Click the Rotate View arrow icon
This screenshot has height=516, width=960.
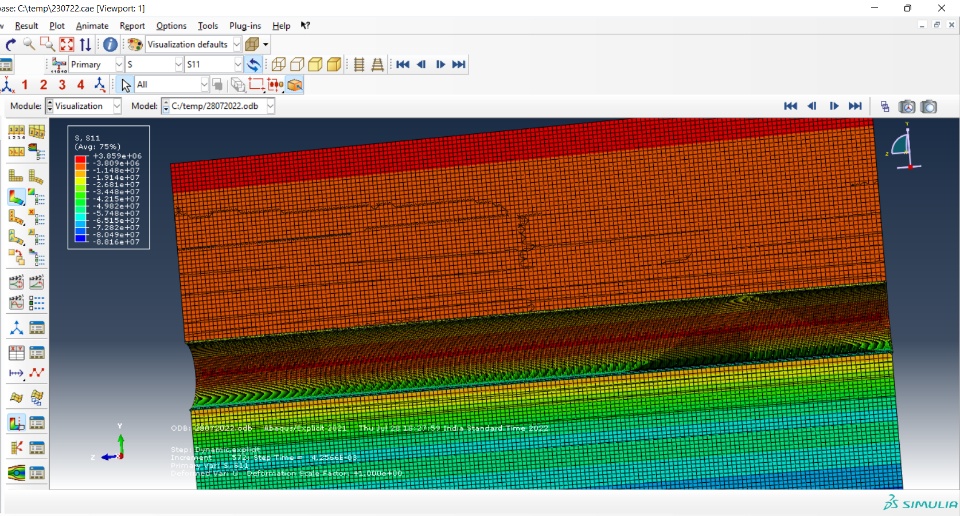(x=10, y=44)
